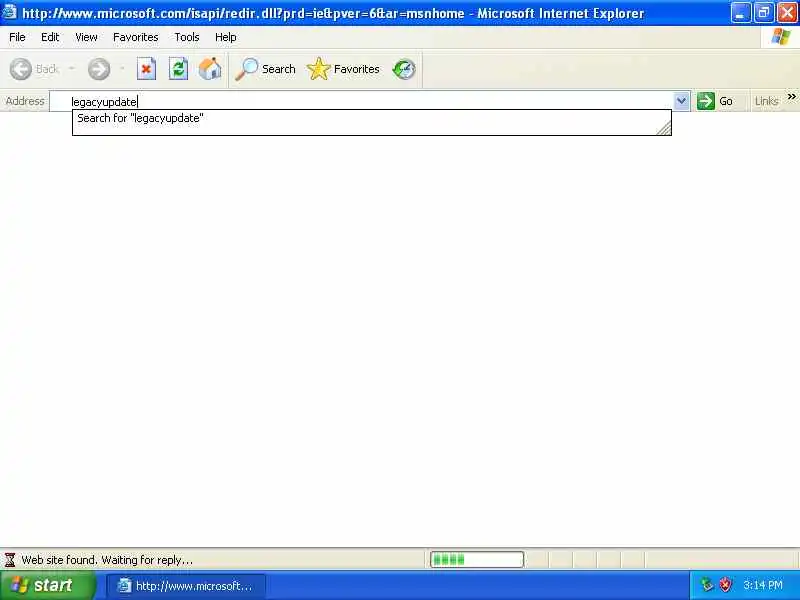Viewport: 800px width, 600px height.
Task: Click the Links toolbar label
Action: pos(766,101)
